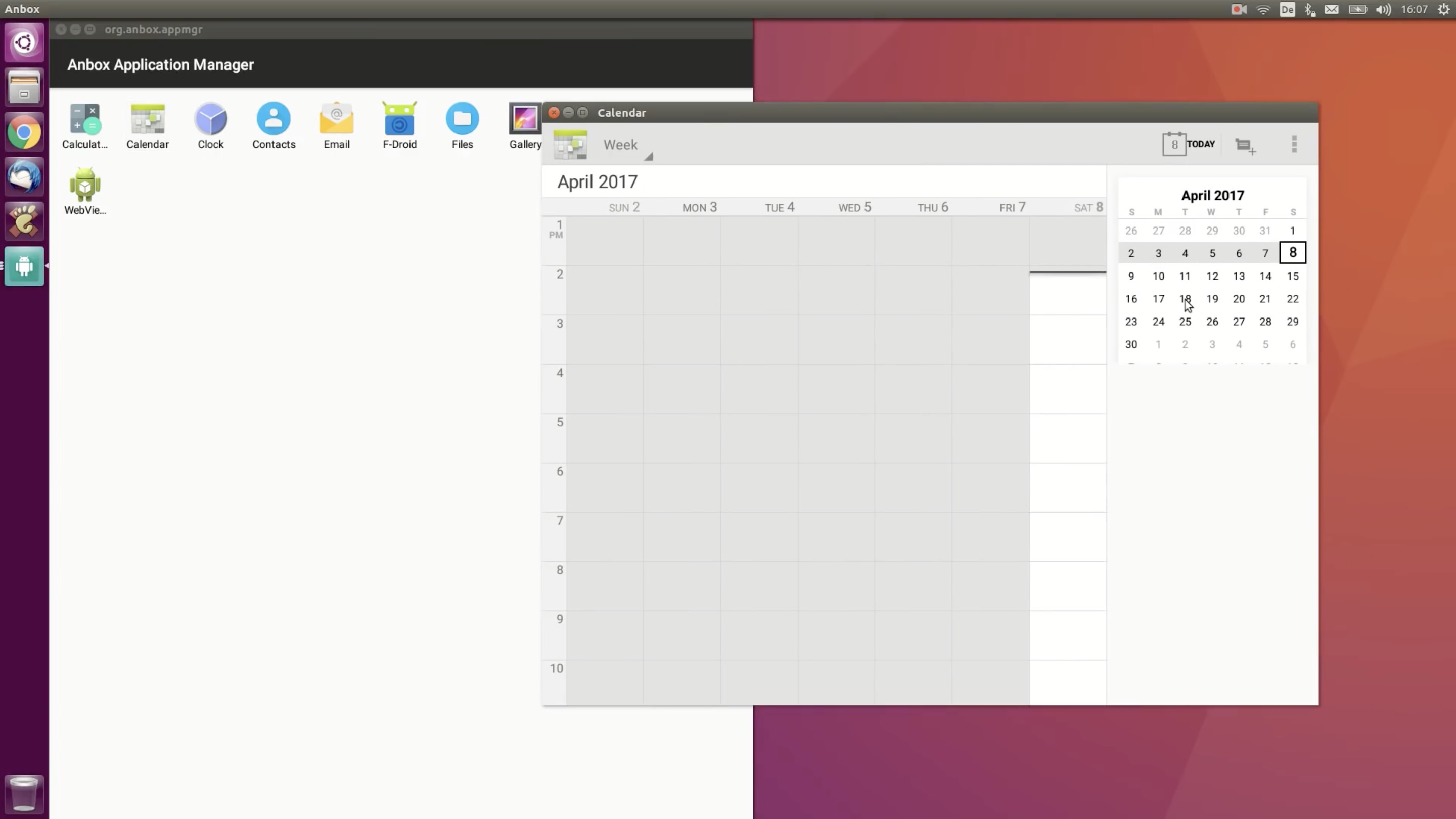Select April 25 in the mini calendar
This screenshot has width=1456, height=819.
point(1185,322)
